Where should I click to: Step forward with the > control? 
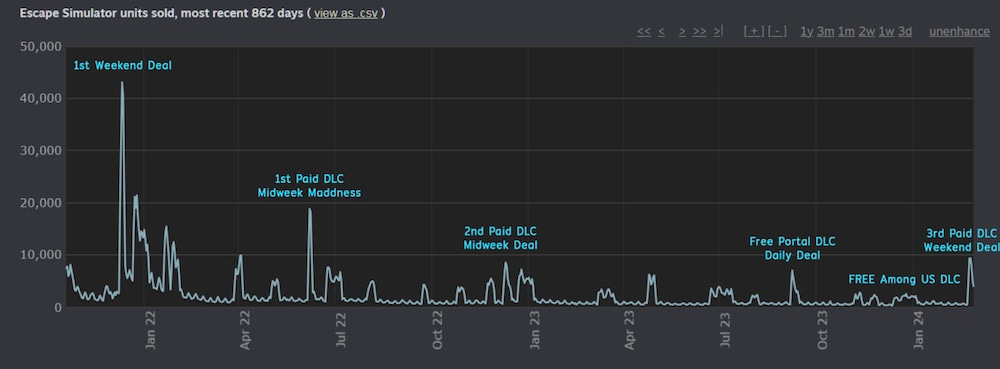(x=682, y=31)
